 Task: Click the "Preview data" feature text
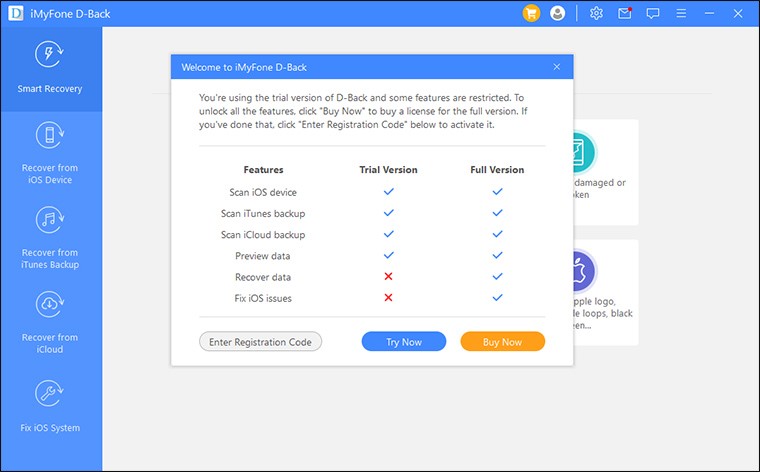click(x=263, y=256)
